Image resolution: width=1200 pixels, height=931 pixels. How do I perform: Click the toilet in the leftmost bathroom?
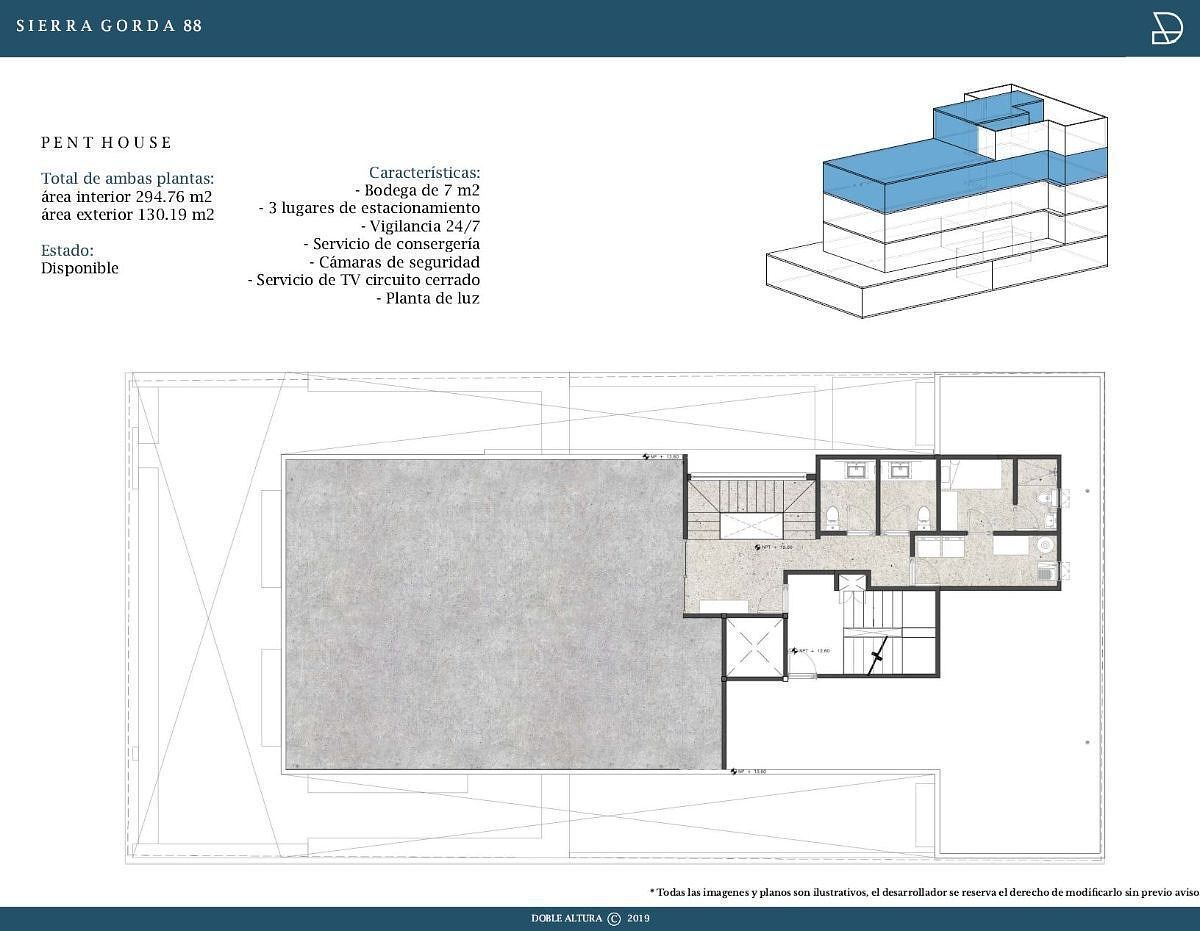click(832, 516)
